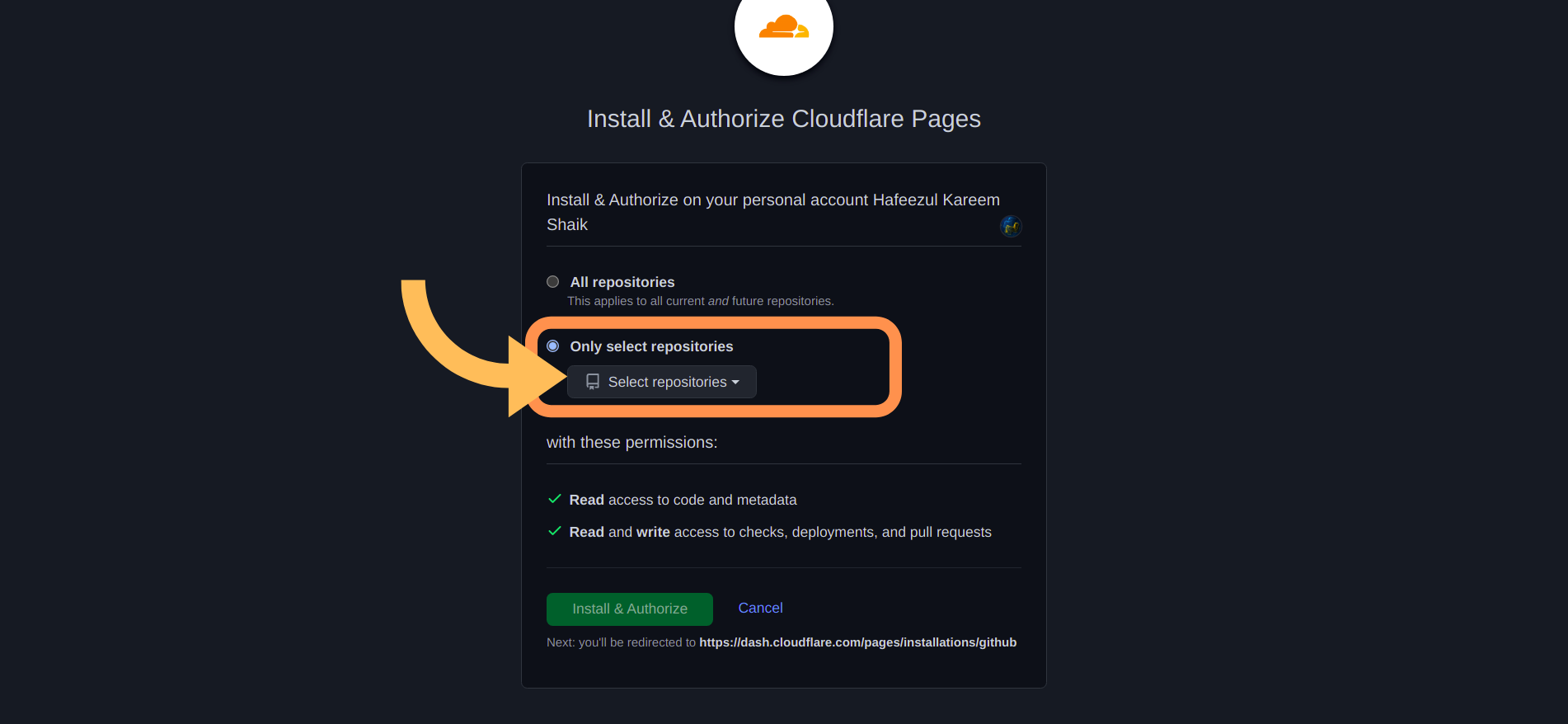The width and height of the screenshot is (1568, 724).
Task: Open the Select repositories dropdown
Action: [x=662, y=382]
